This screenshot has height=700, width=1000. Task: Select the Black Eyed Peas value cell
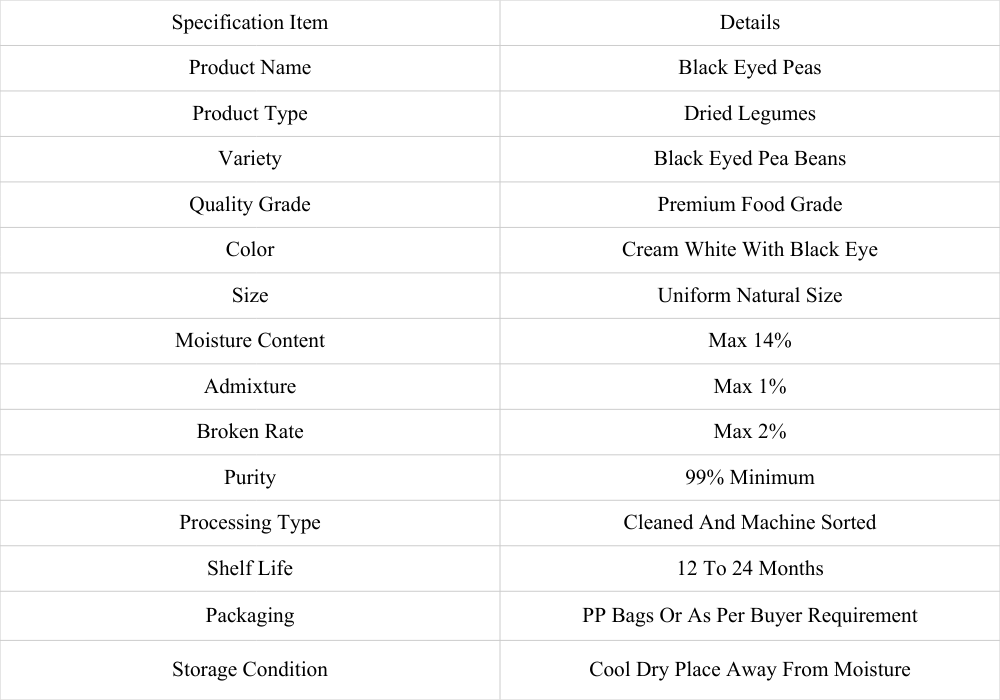(749, 68)
